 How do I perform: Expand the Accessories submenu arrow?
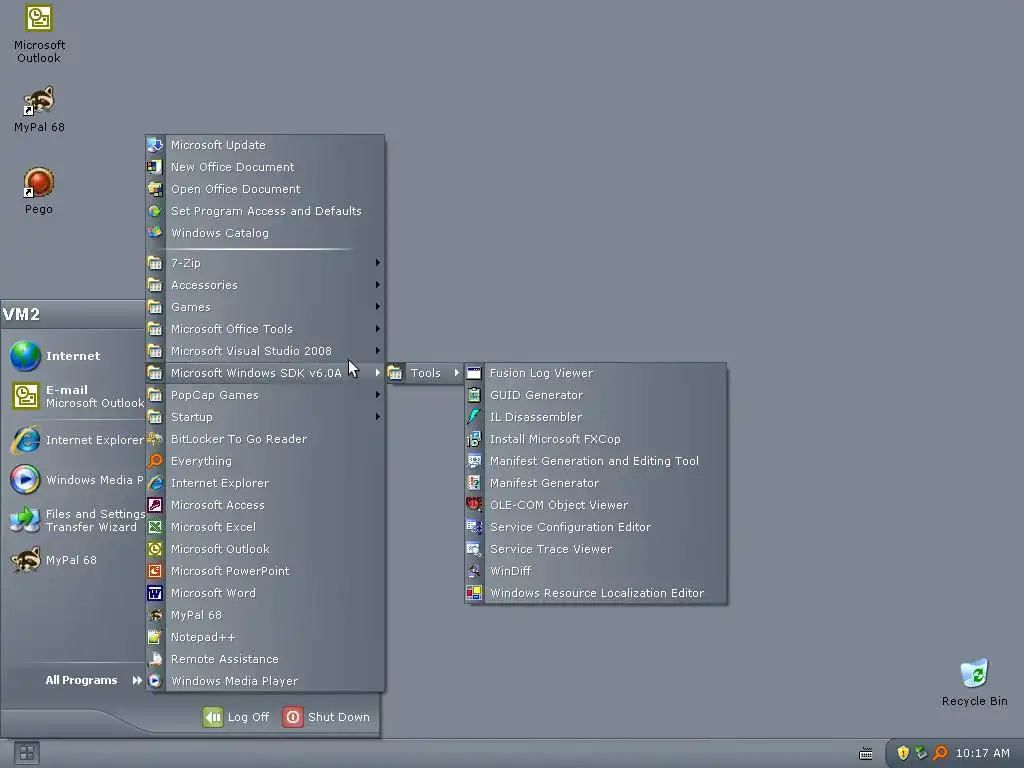(x=377, y=285)
